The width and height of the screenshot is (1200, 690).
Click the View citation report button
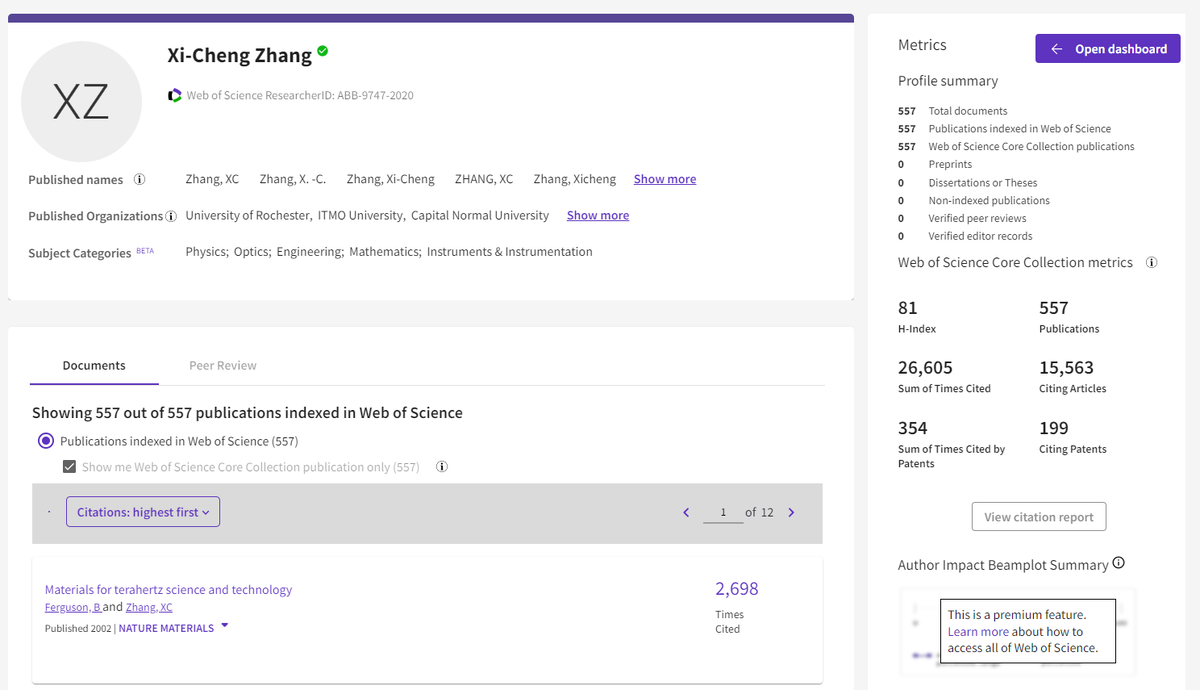pos(1039,517)
